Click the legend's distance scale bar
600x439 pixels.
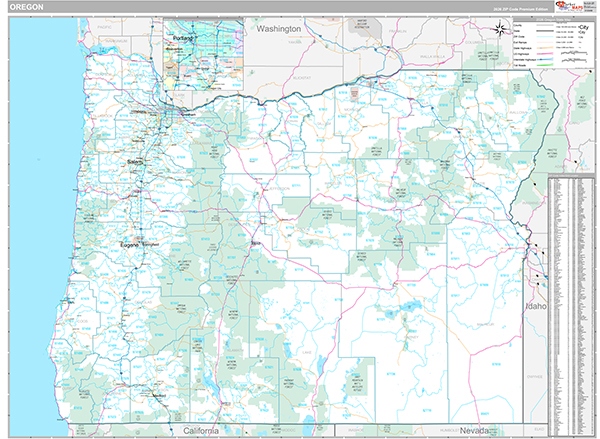pyautogui.click(x=574, y=53)
